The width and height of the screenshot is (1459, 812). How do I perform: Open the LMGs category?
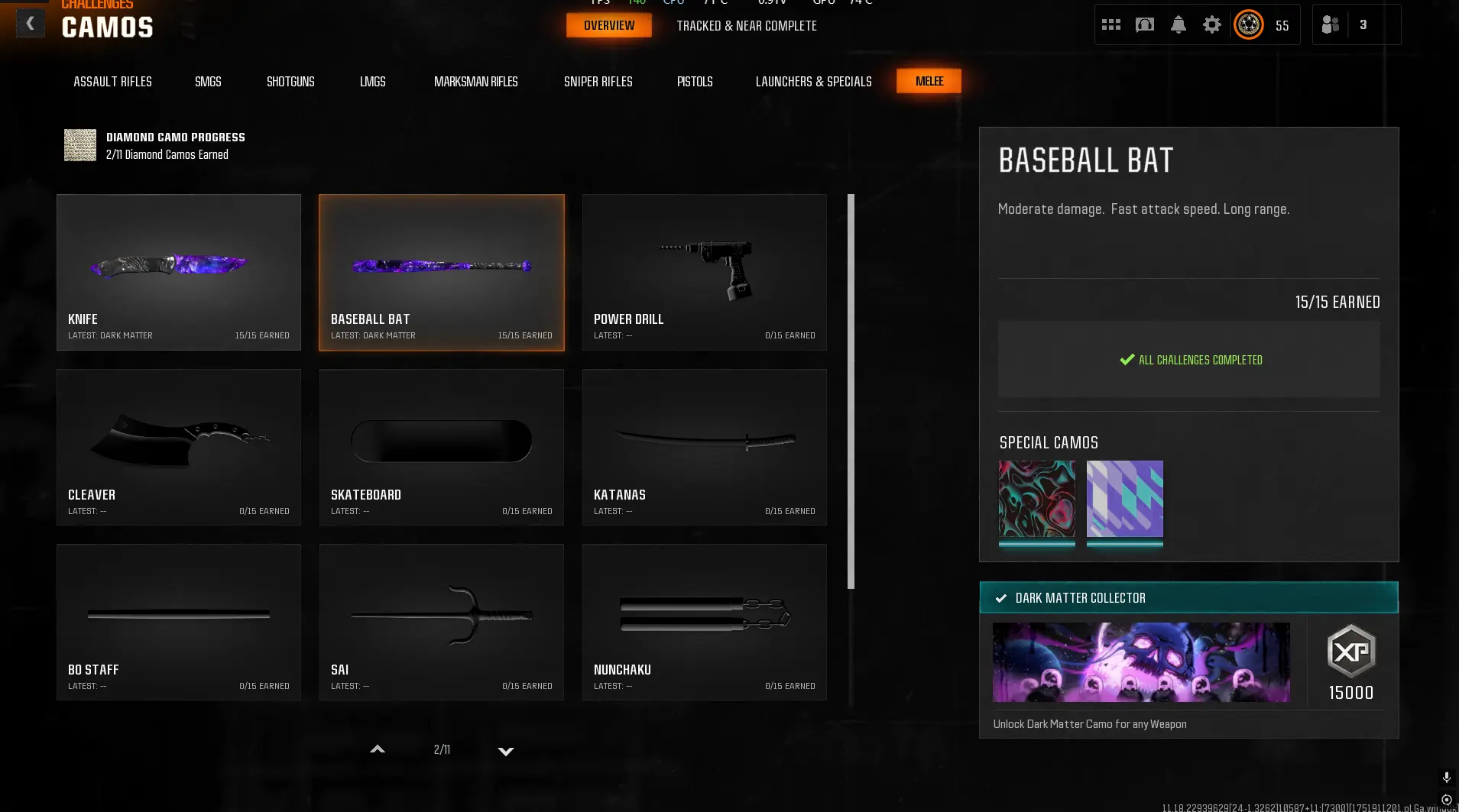[373, 82]
